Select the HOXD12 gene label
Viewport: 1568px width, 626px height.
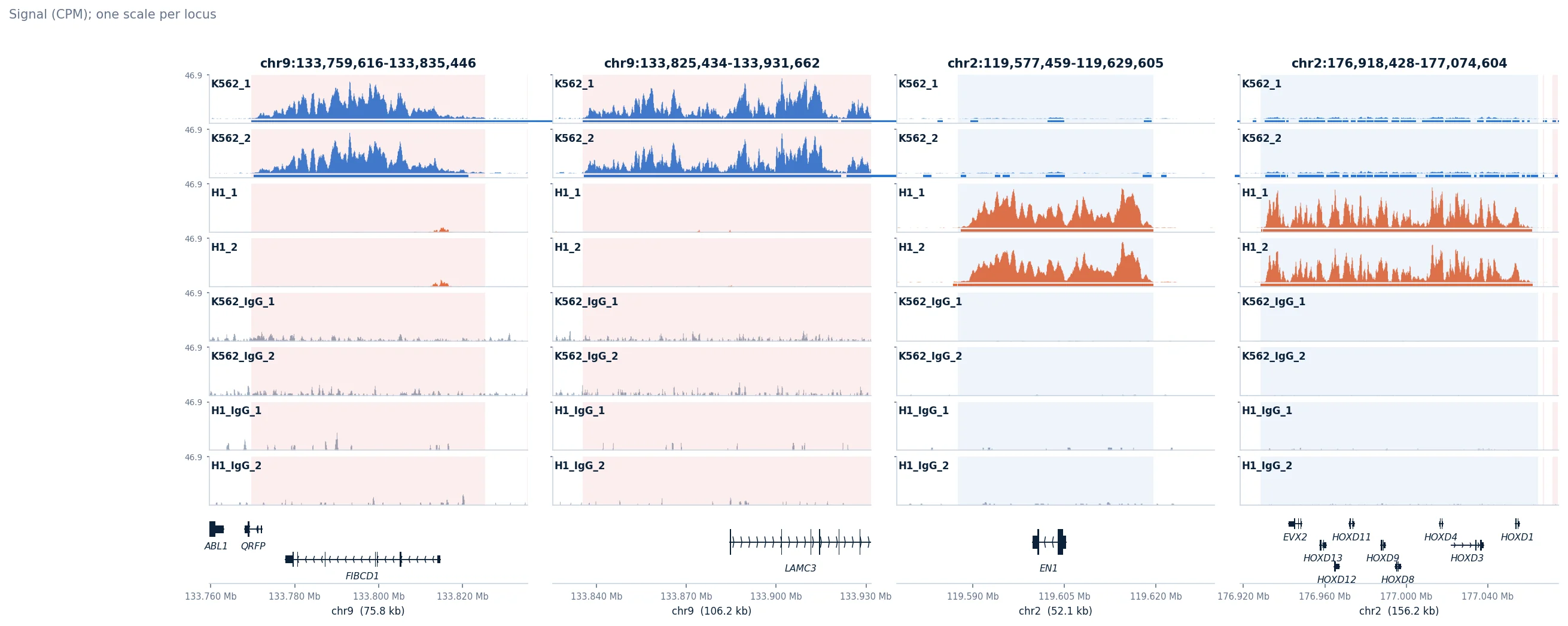tap(1336, 580)
